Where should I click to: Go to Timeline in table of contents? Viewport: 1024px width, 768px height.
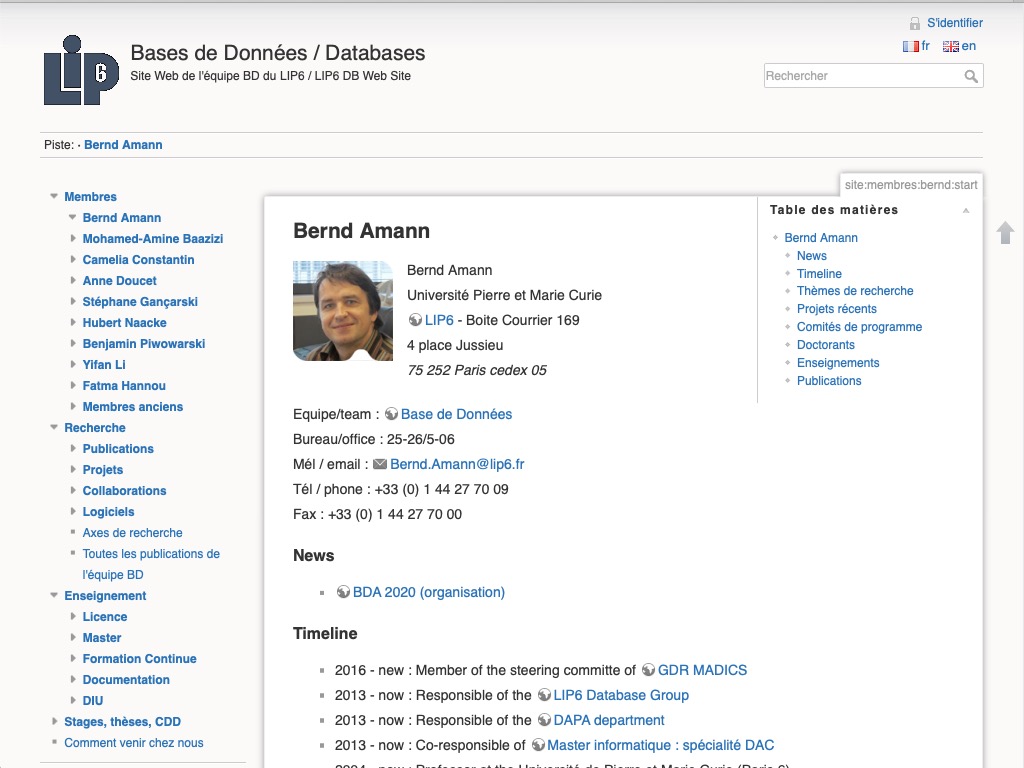pyautogui.click(x=819, y=274)
